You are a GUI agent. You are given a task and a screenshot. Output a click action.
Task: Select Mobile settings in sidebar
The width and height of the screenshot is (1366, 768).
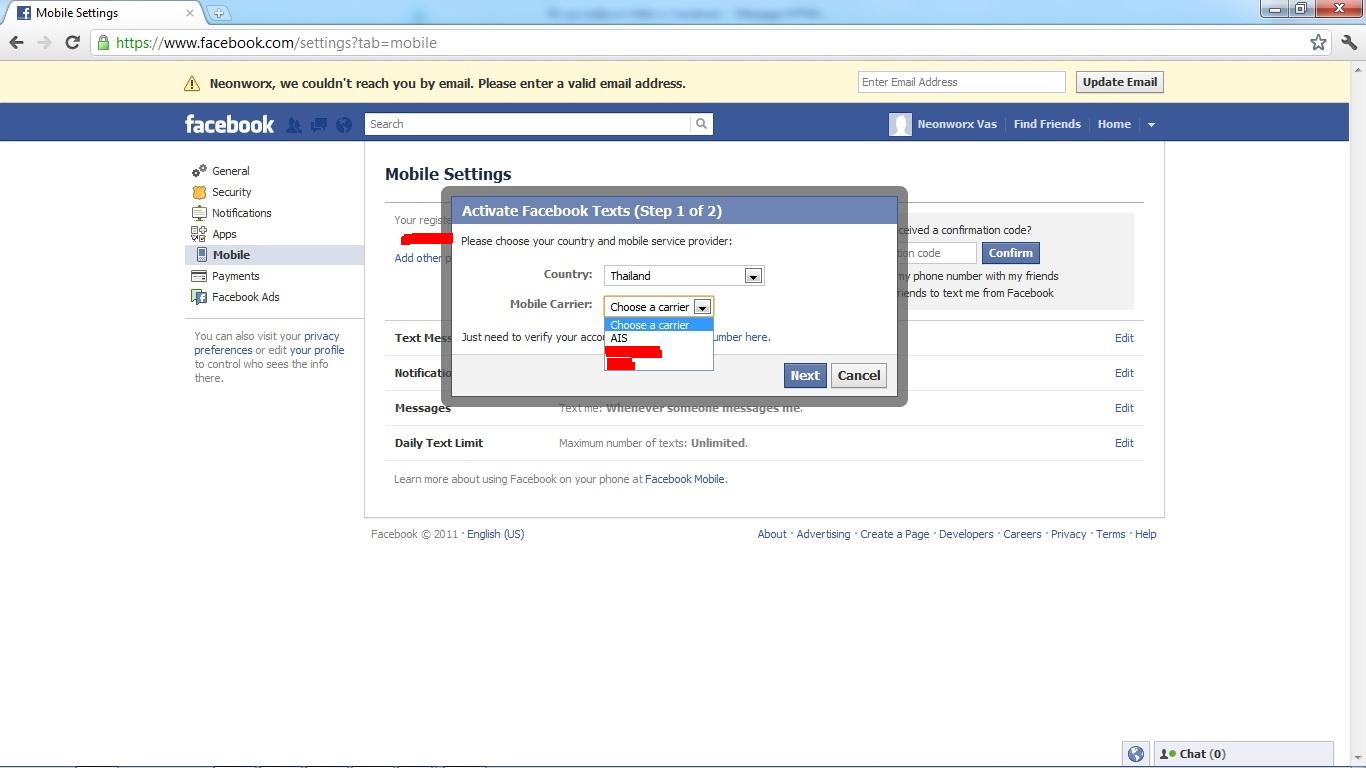pos(274,255)
